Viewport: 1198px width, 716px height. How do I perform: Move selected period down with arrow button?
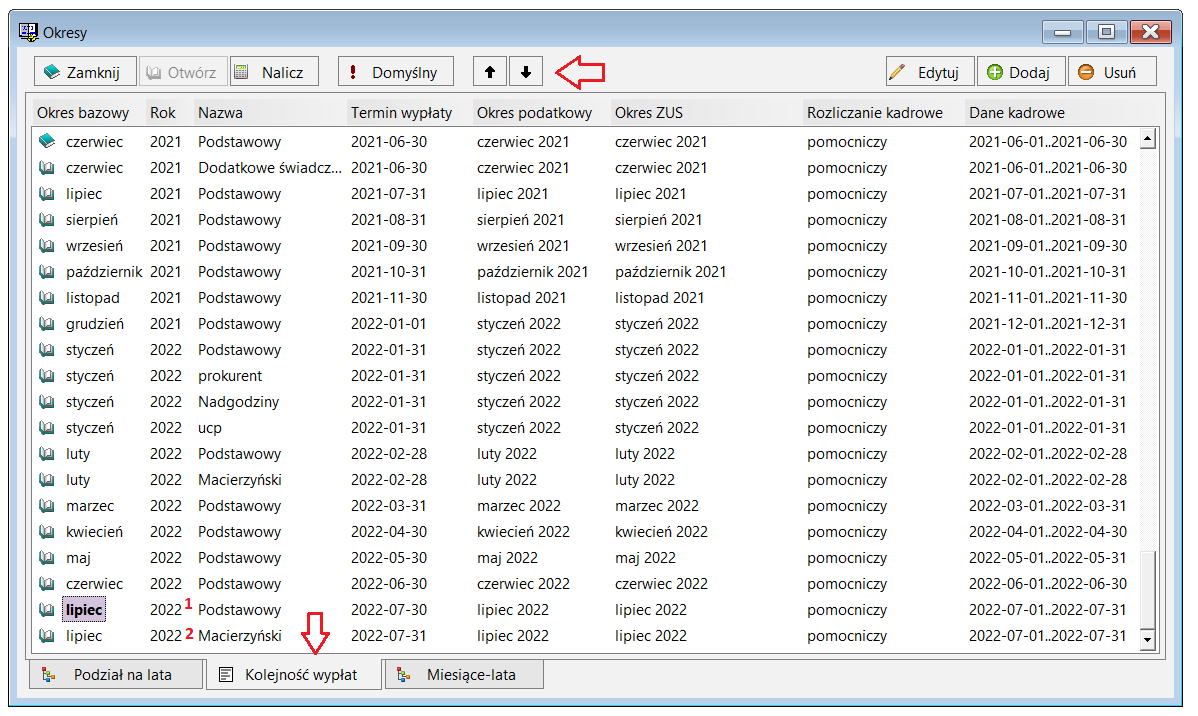[x=526, y=72]
